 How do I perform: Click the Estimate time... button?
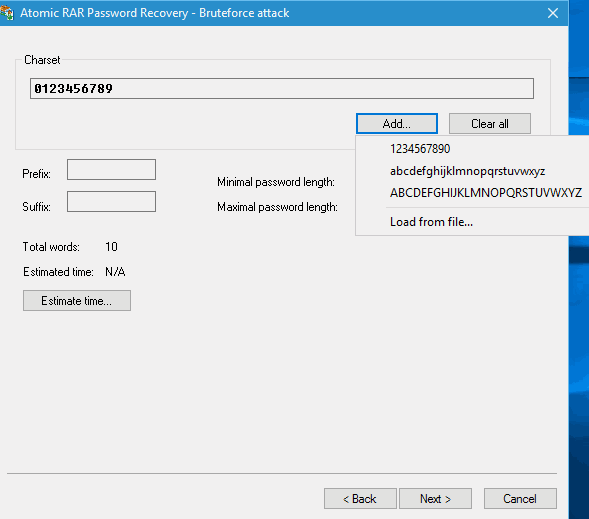[77, 300]
